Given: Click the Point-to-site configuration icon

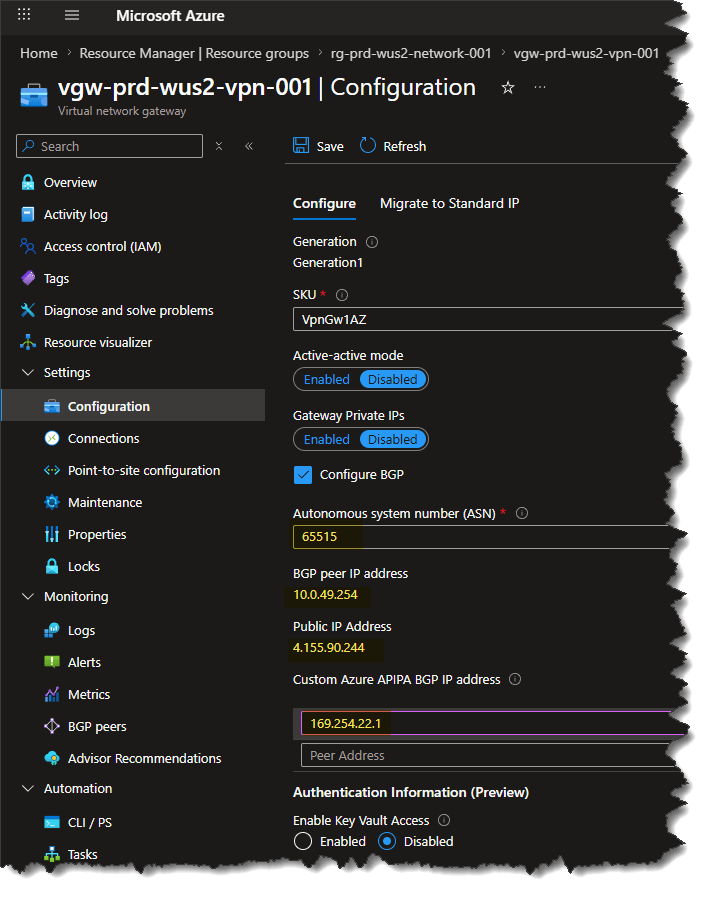Looking at the screenshot, I should 52,470.
